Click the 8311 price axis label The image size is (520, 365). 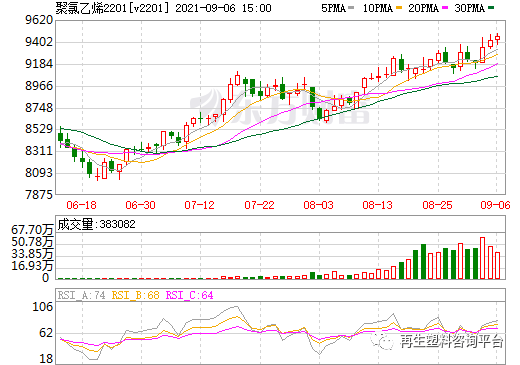click(39, 151)
